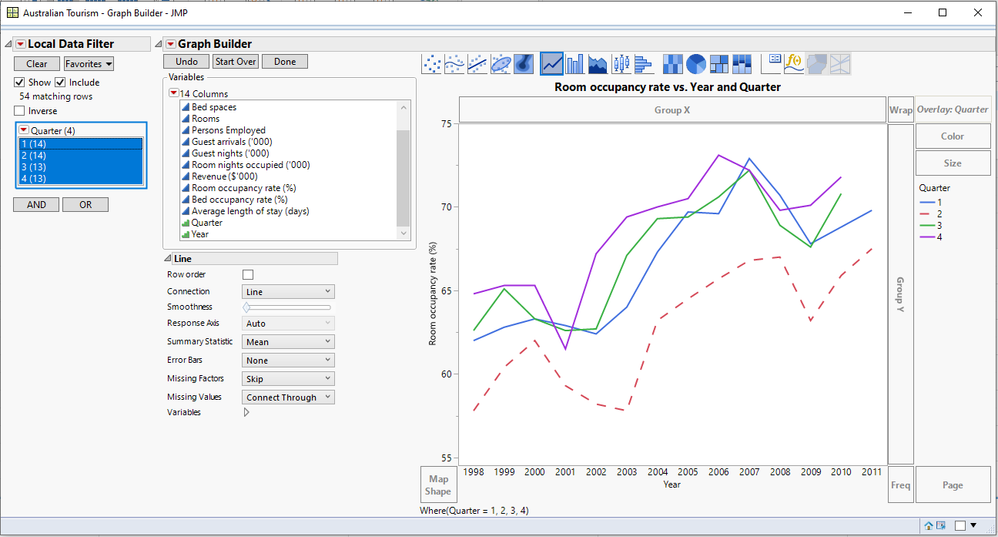998x537 pixels.
Task: Toggle the Show checkbox
Action: 20,82
